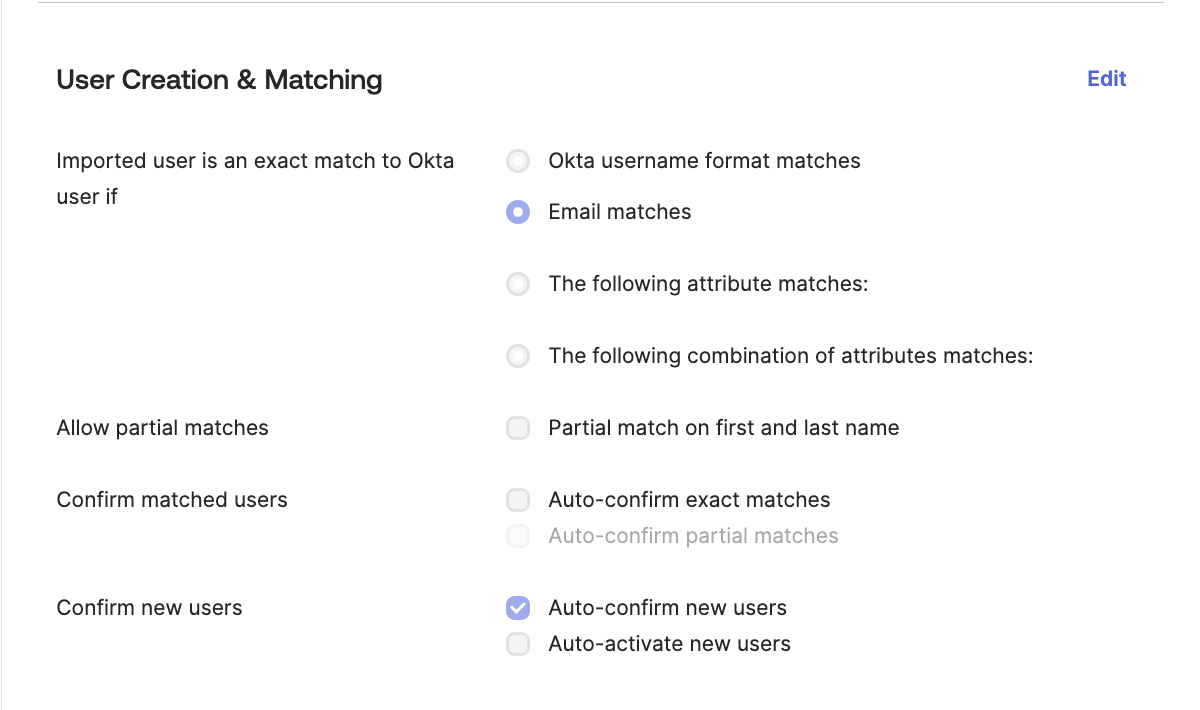Click the Confirm new users row label
1200x710 pixels.
pos(150,608)
